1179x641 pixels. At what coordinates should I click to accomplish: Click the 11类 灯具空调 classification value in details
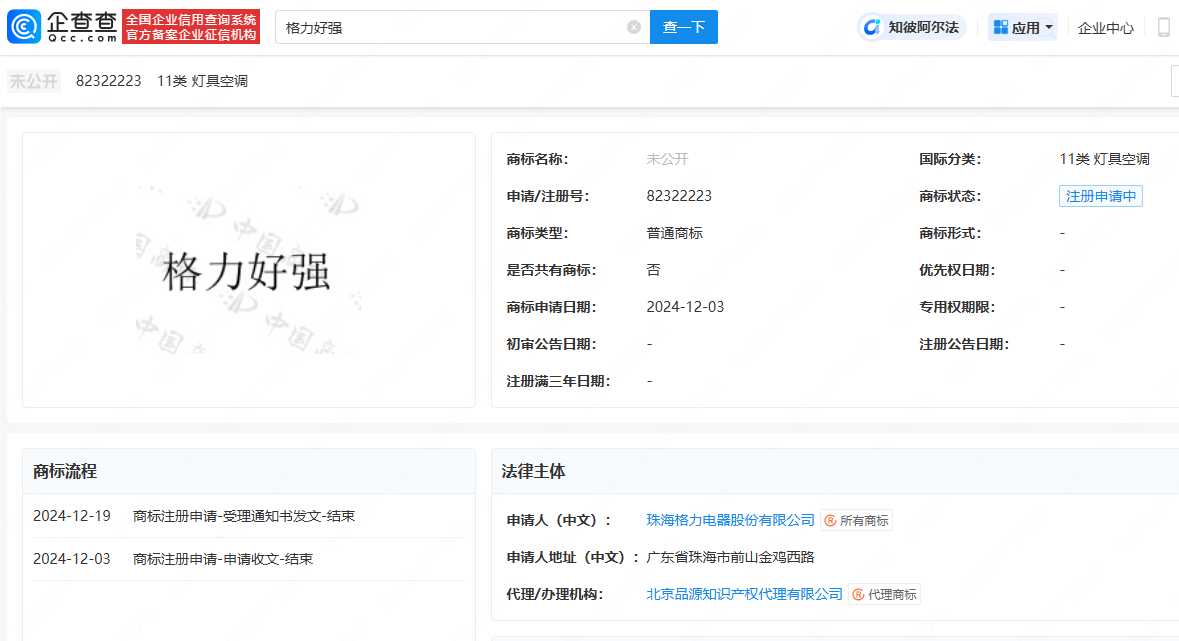point(1104,159)
